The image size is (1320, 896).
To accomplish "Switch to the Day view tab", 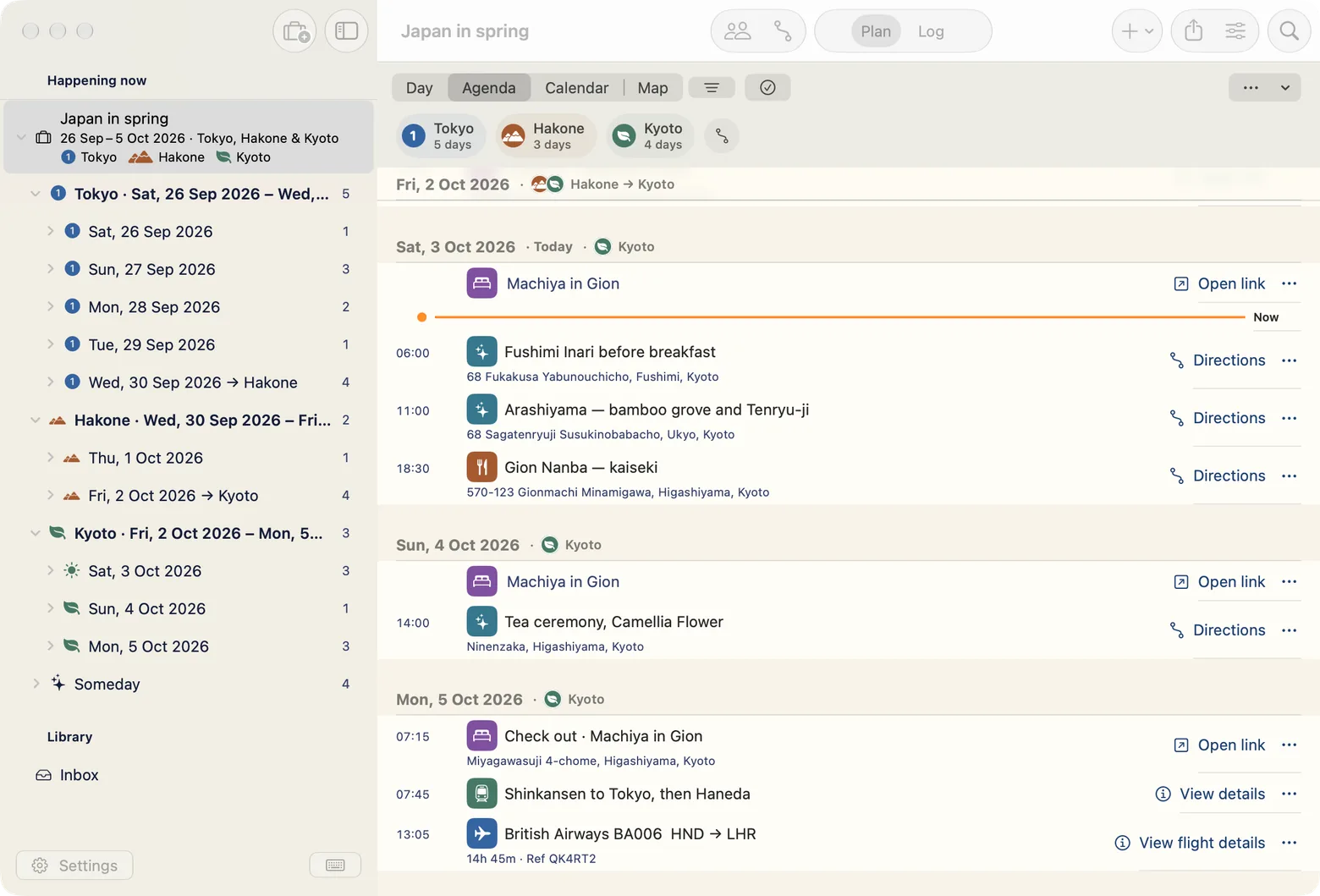I will (x=420, y=88).
